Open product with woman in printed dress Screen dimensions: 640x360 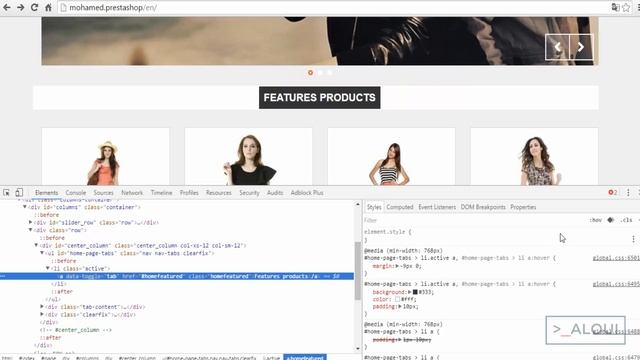pos(534,157)
